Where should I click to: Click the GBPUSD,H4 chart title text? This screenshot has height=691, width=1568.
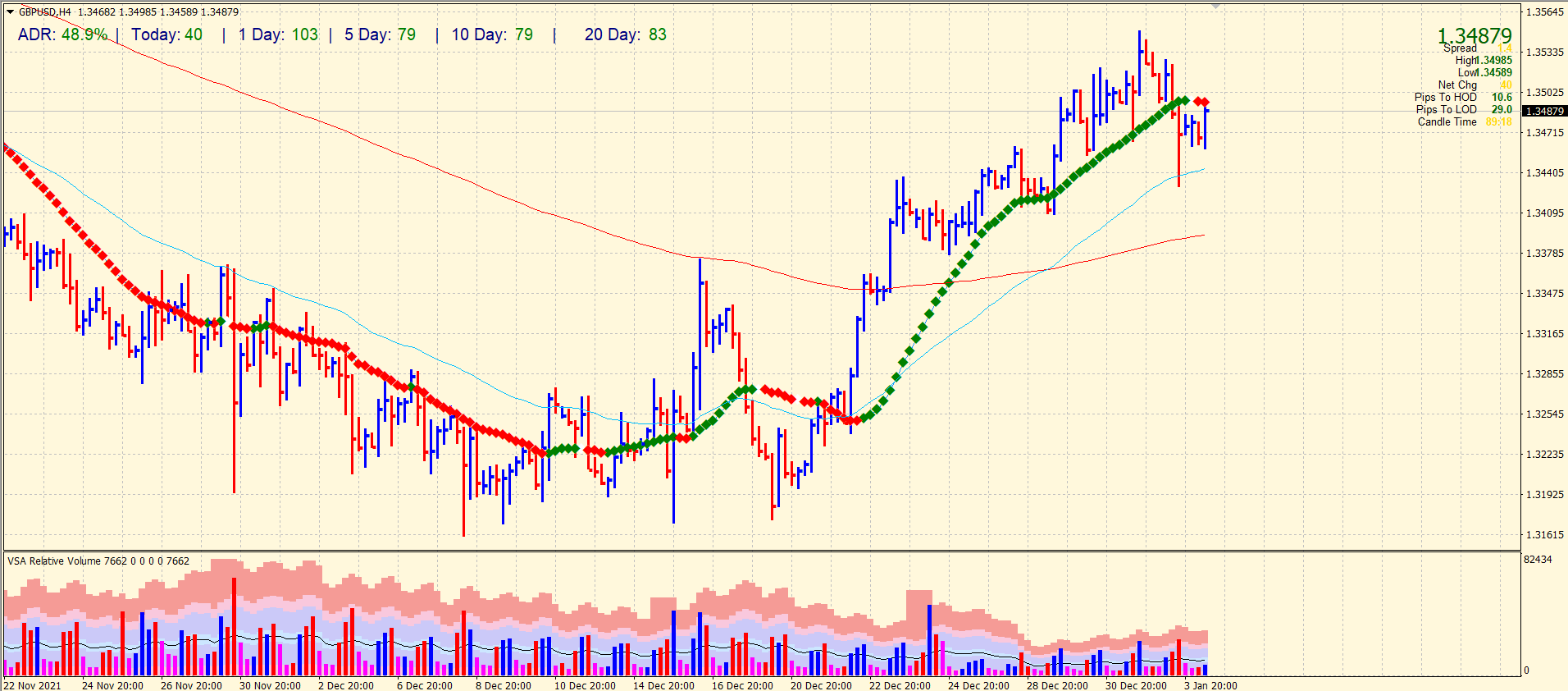coord(44,12)
